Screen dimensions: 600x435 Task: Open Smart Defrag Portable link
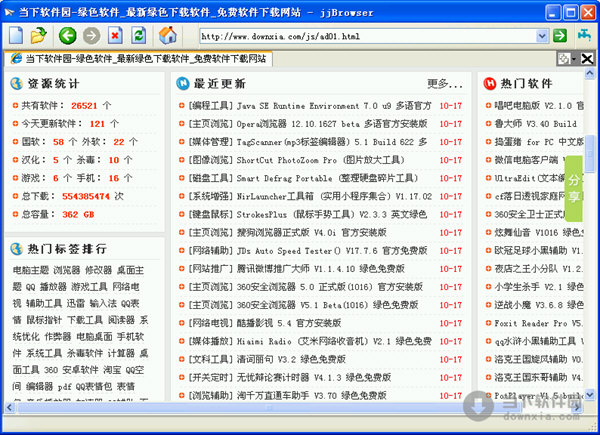(x=327, y=178)
